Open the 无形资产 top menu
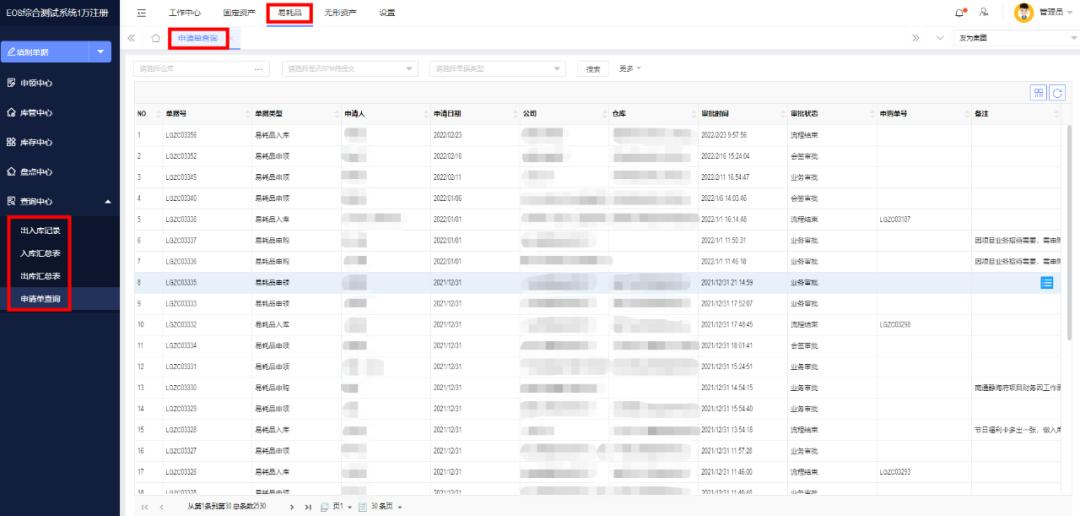1080x516 pixels. [x=340, y=13]
